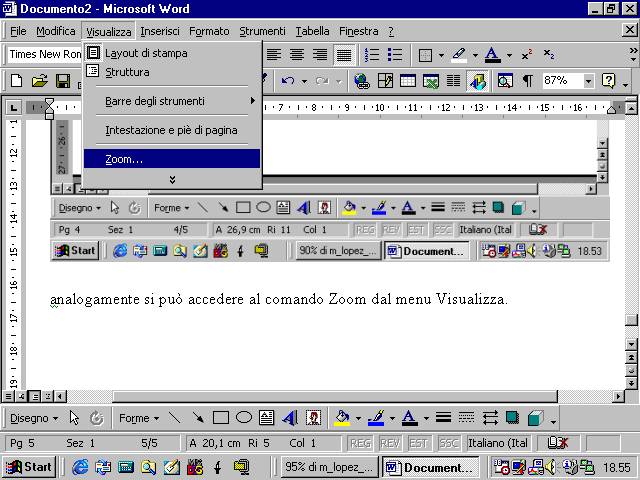The height and width of the screenshot is (480, 640).
Task: Text Box tool in the bottom Drawing toolbar
Action: coord(267,417)
